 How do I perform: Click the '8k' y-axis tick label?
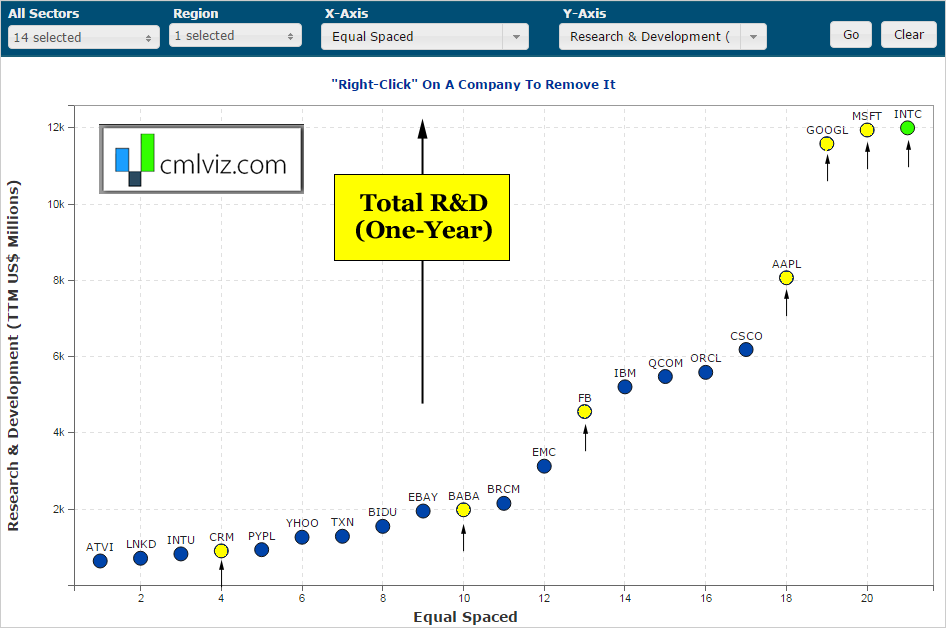tap(59, 280)
